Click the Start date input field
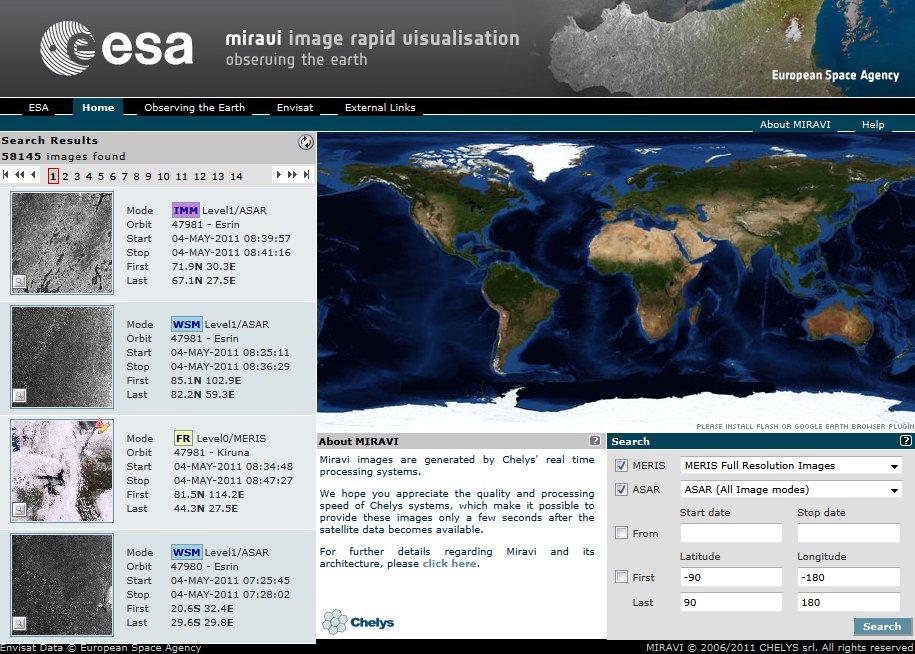915x654 pixels. tap(731, 533)
